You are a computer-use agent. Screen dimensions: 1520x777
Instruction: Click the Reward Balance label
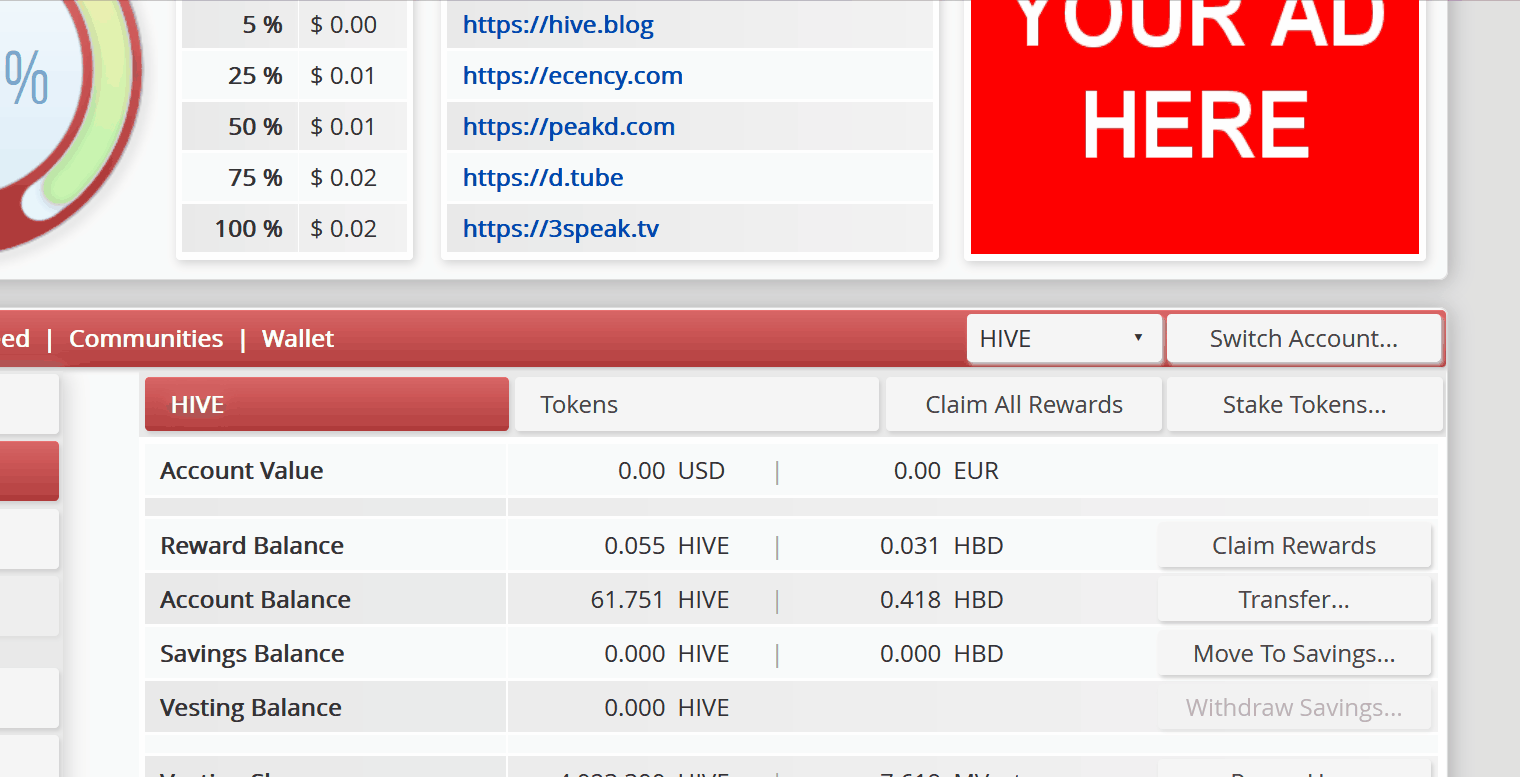(x=252, y=546)
